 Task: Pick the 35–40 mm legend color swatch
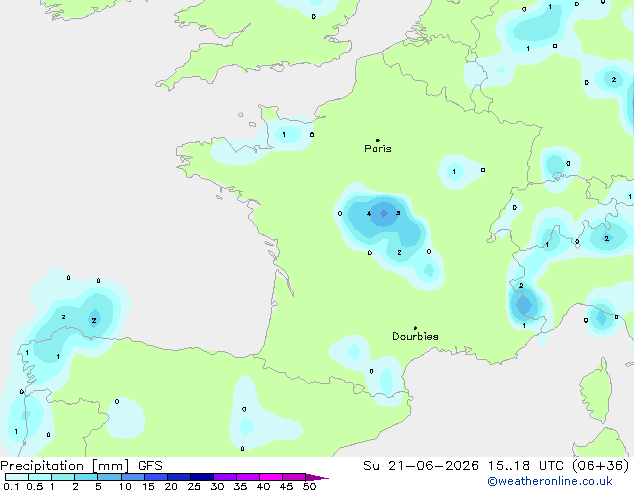click(248, 477)
